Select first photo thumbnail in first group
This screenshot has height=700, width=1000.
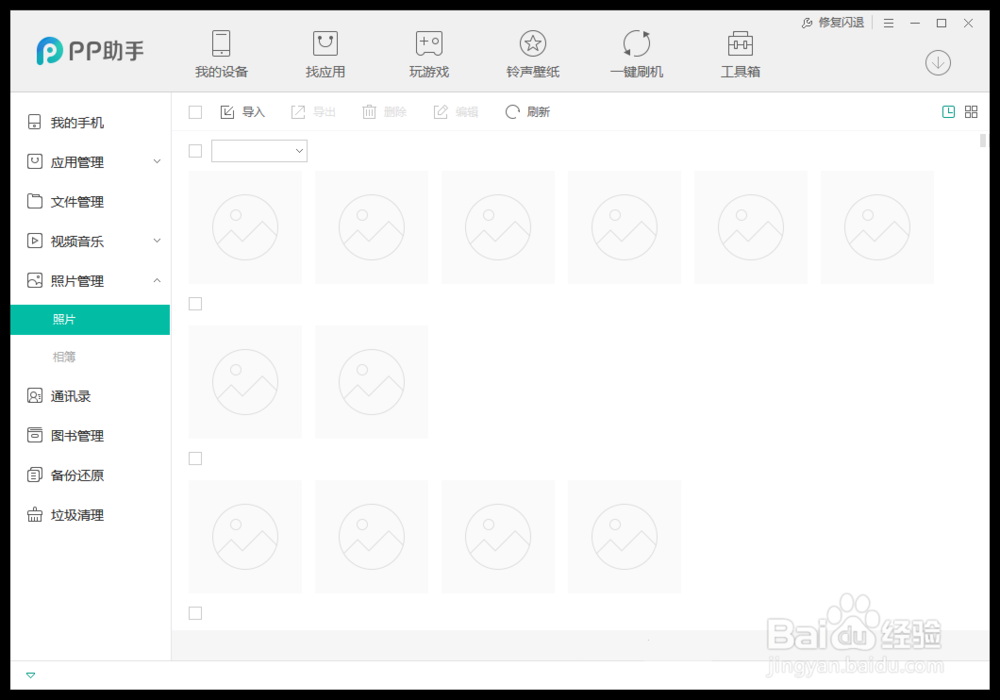pyautogui.click(x=246, y=227)
